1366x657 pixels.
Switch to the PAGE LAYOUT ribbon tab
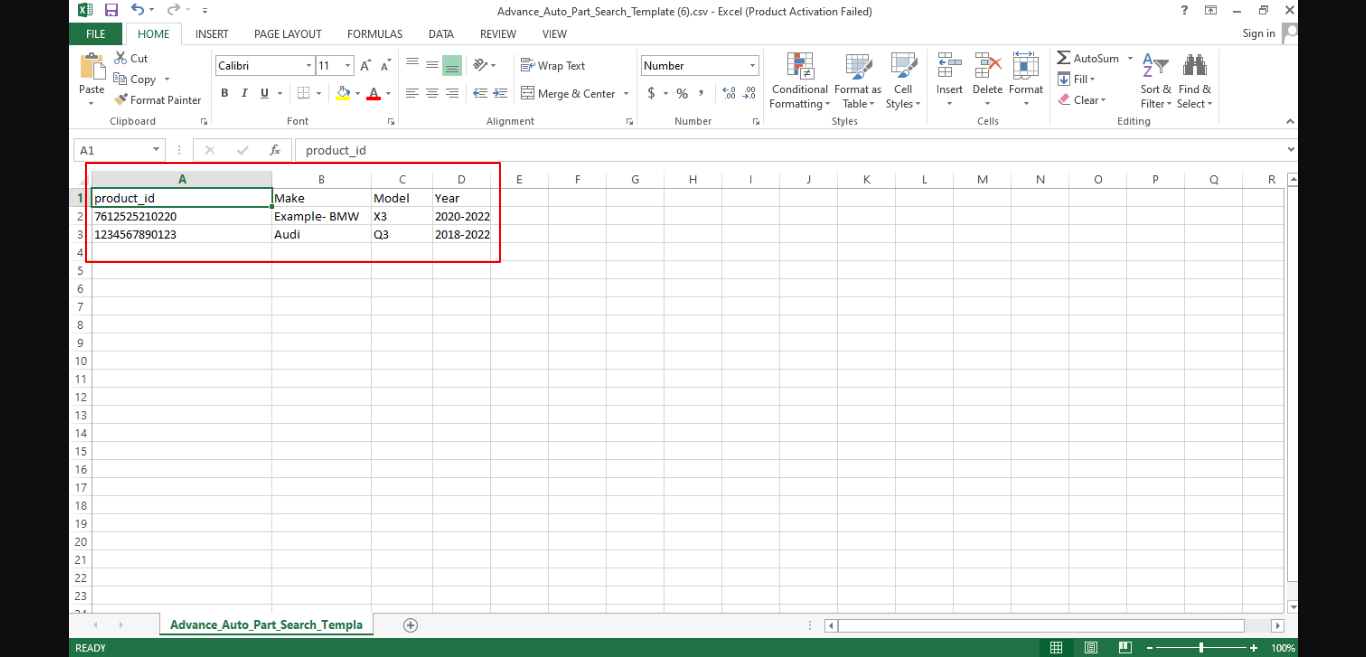[287, 34]
